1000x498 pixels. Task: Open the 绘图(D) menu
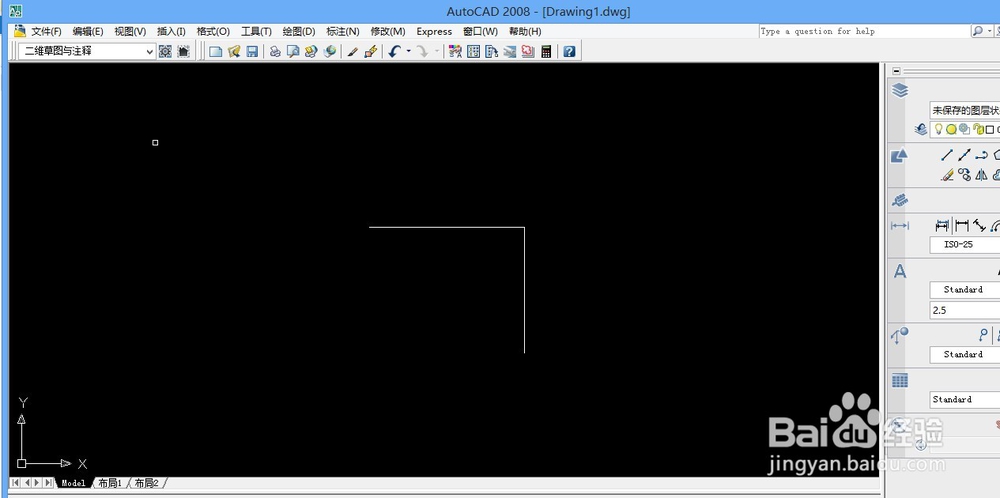click(x=299, y=31)
